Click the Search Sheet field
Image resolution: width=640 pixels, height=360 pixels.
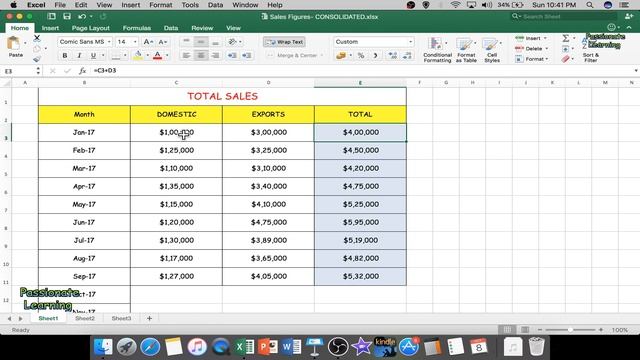tap(563, 16)
